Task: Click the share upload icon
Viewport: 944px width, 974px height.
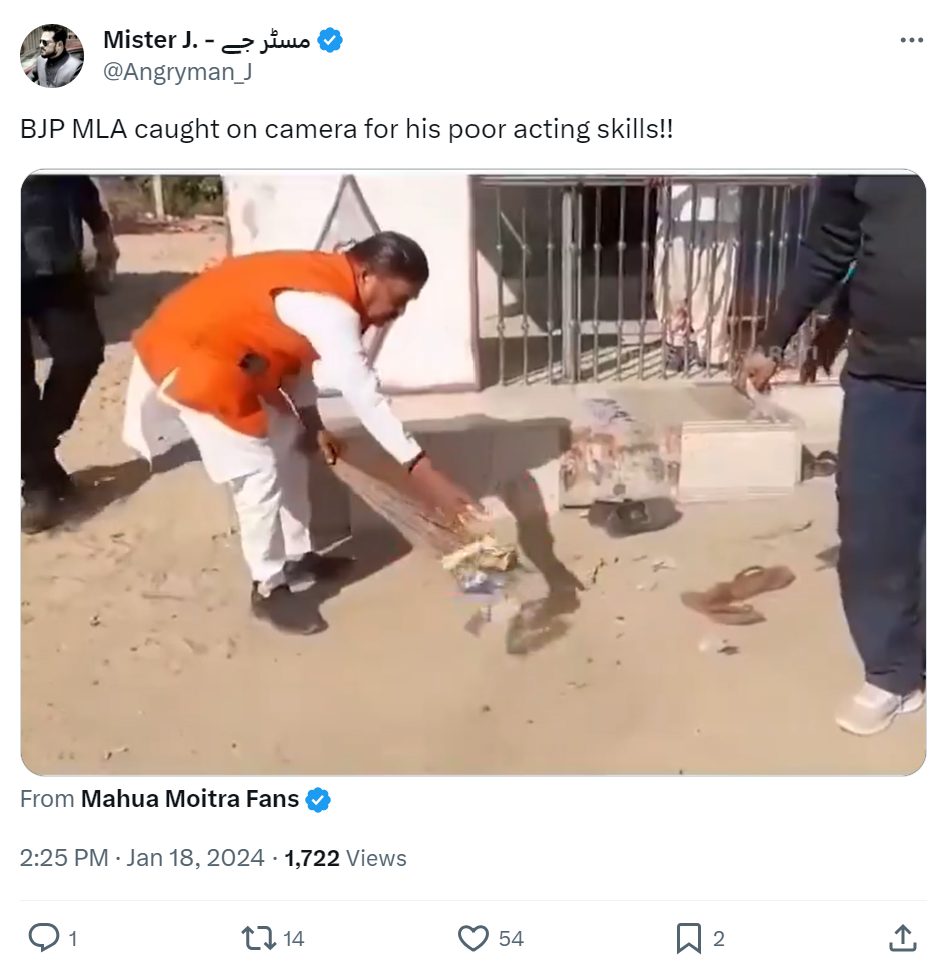Action: (902, 937)
